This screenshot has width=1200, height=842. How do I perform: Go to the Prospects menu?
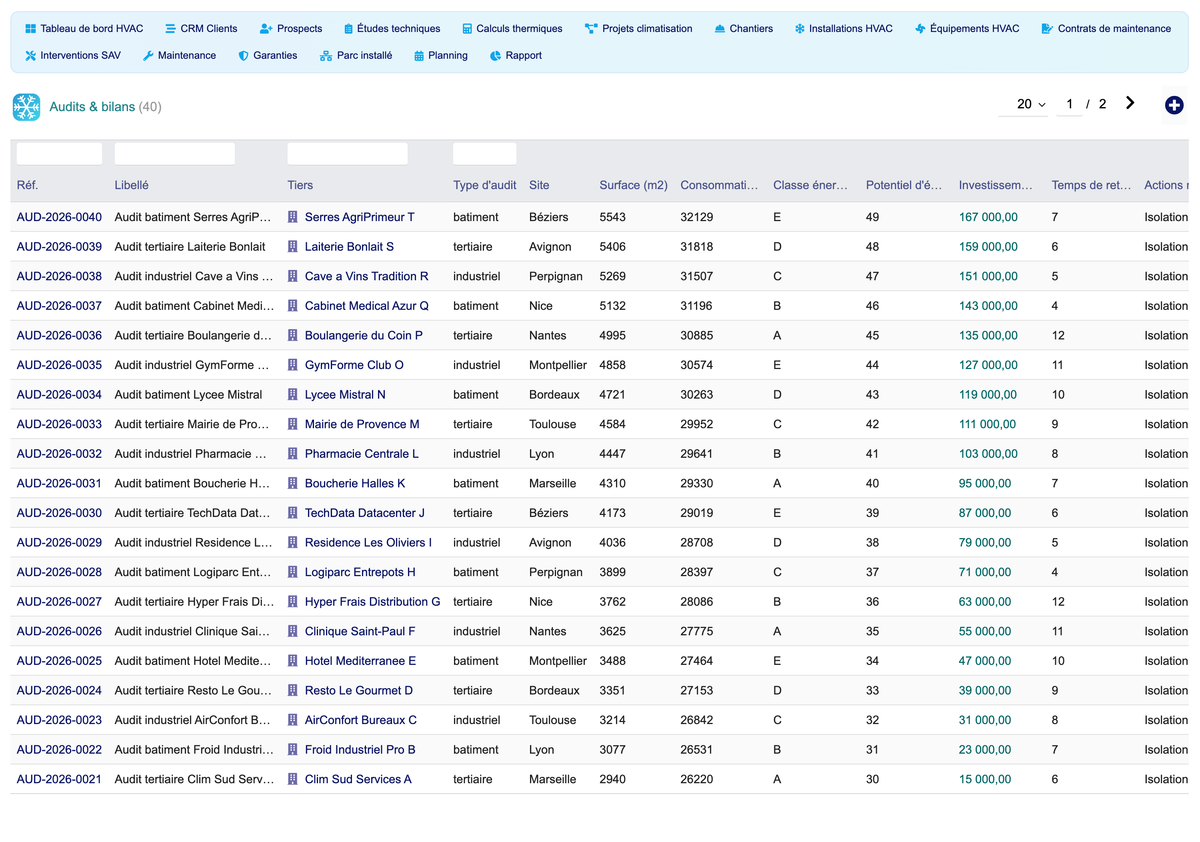(x=291, y=29)
